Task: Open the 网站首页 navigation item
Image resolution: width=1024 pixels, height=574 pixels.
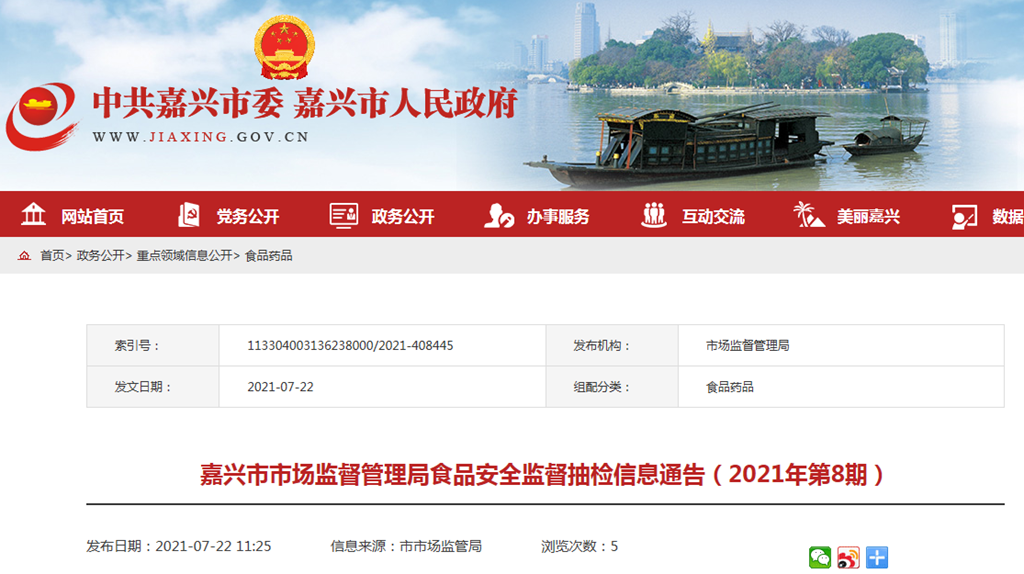Action: coord(93,216)
